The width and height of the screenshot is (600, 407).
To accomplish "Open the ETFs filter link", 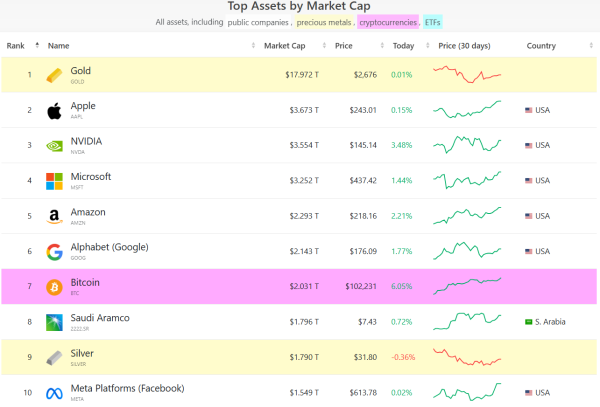I will point(433,23).
